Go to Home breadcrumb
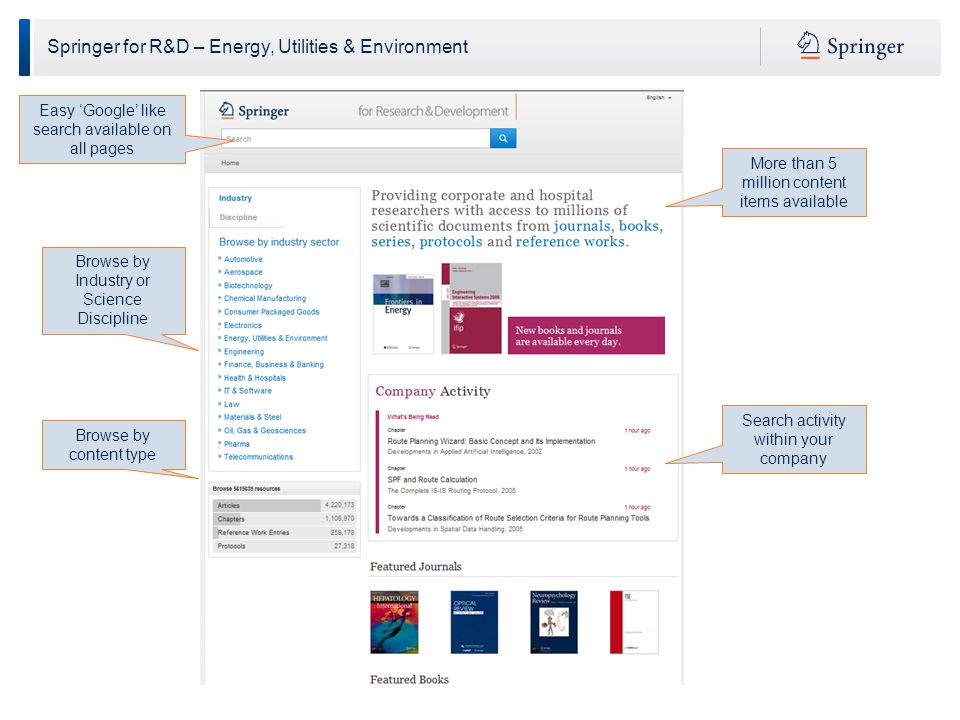The width and height of the screenshot is (960, 720). (230, 163)
